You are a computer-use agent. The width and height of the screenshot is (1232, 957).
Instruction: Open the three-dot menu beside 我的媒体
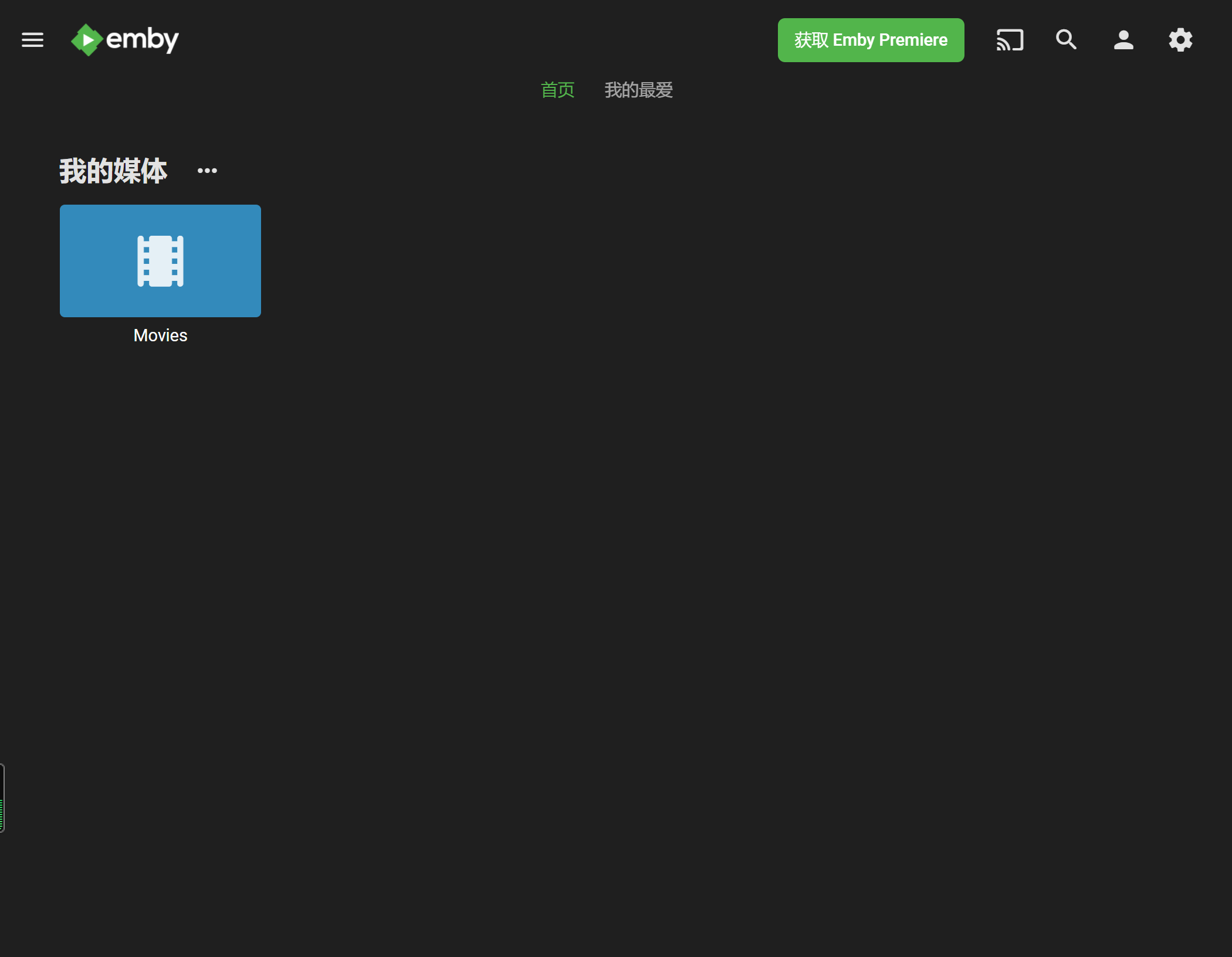[x=207, y=171]
